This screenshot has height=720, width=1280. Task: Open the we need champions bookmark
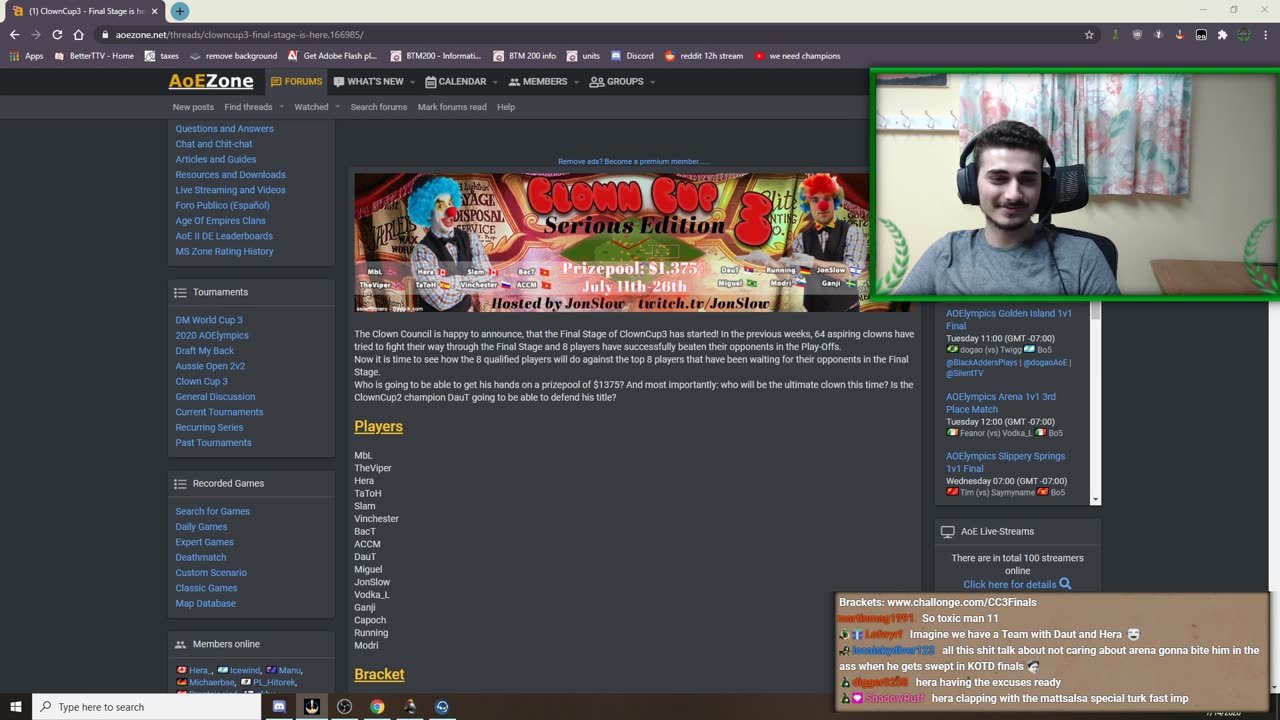(x=797, y=56)
